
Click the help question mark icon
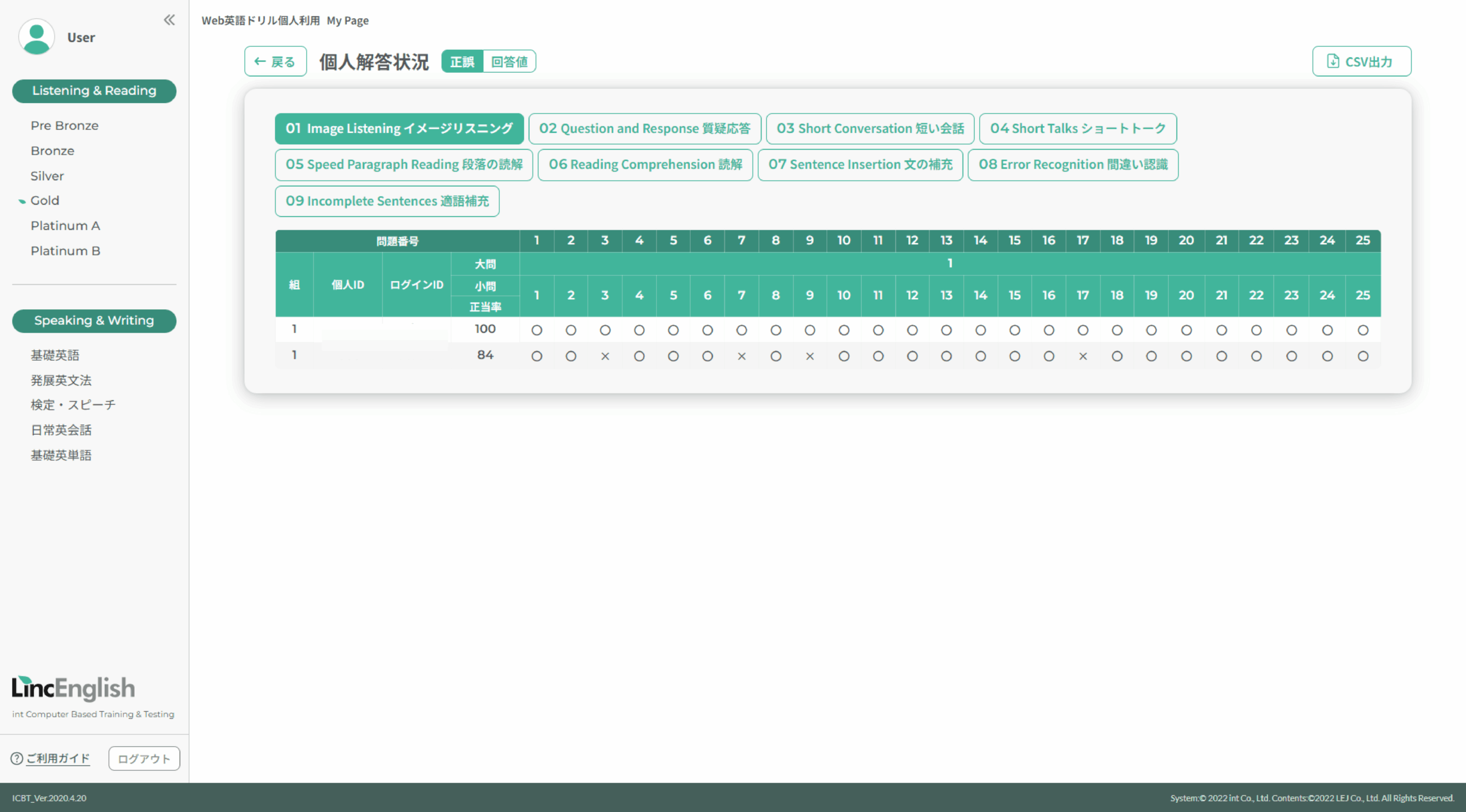(17, 758)
